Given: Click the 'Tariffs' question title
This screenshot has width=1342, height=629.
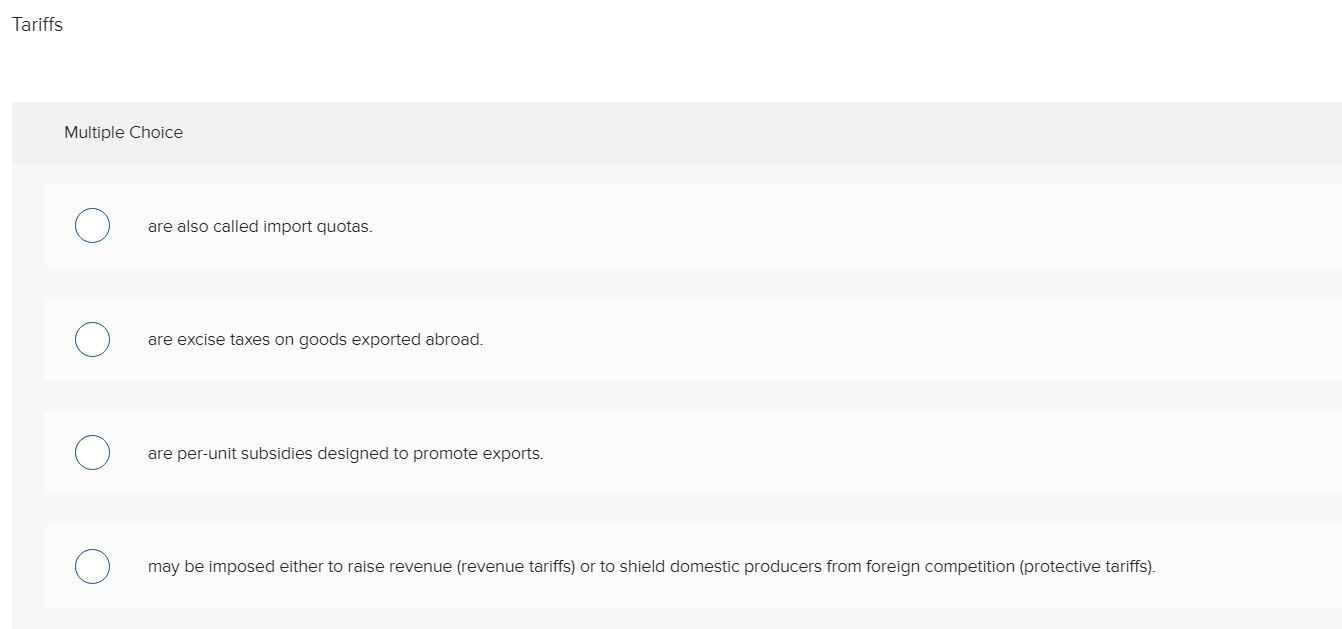Looking at the screenshot, I should pyautogui.click(x=38, y=25).
